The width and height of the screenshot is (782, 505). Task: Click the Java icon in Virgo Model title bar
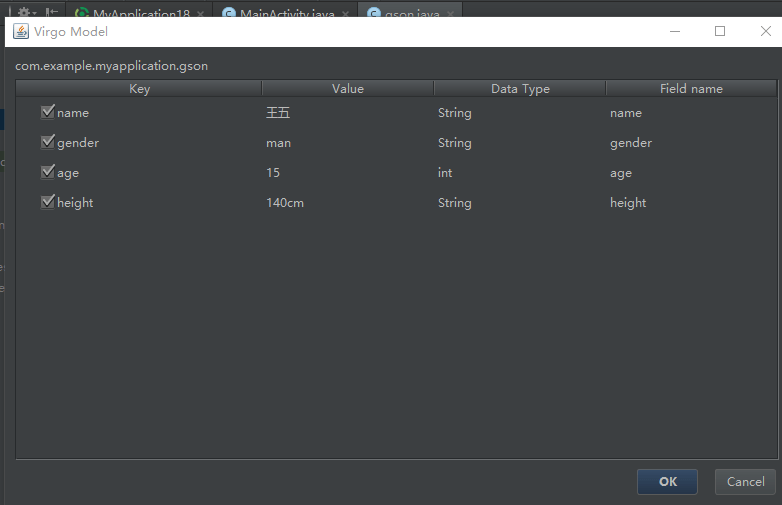click(x=20, y=31)
